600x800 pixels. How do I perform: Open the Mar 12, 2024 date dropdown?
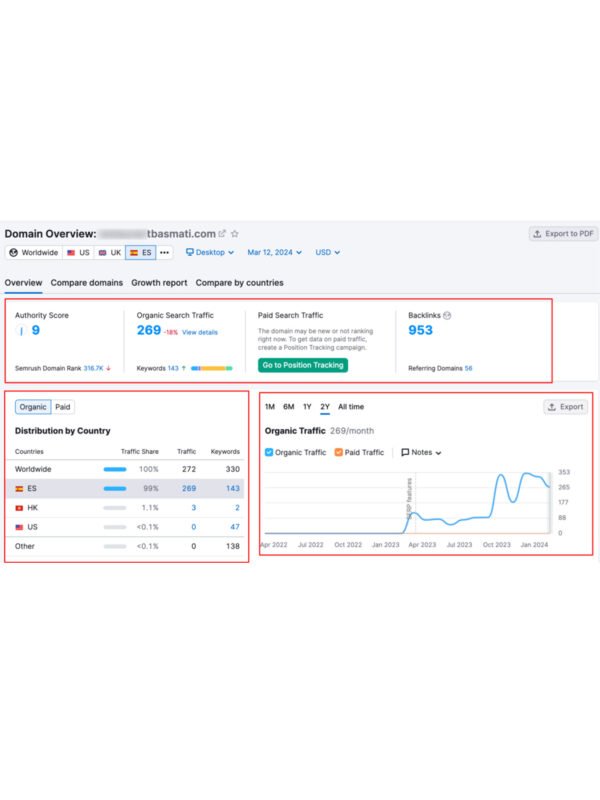[275, 253]
